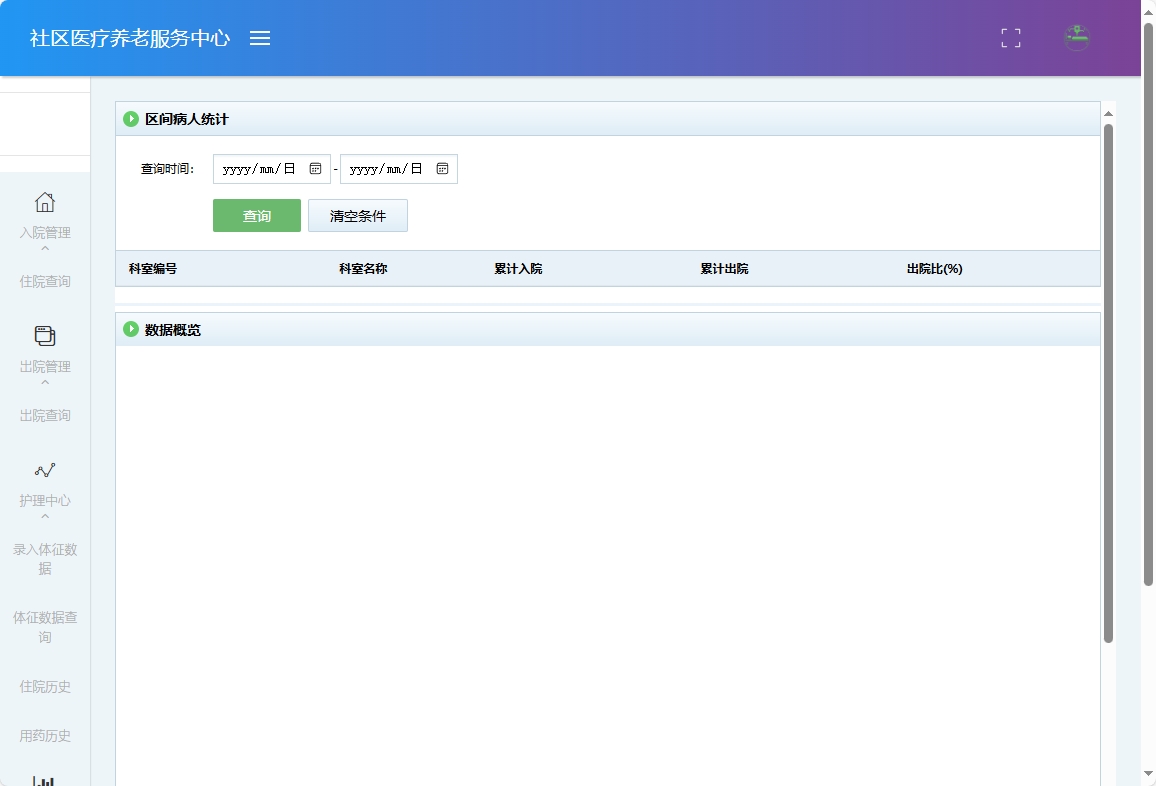Open 住院查询 in the sidebar
This screenshot has height=786, width=1156.
pos(44,281)
